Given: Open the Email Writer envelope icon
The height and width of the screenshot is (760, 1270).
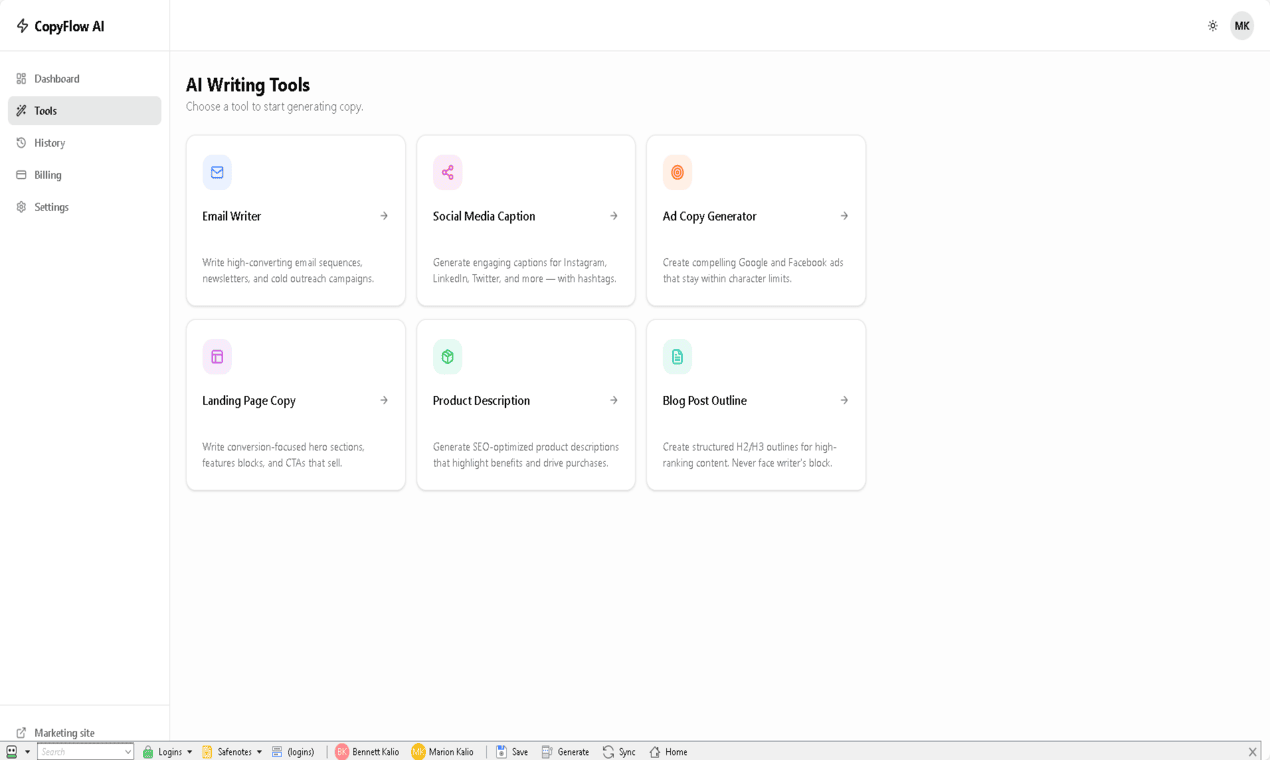Looking at the screenshot, I should point(217,172).
